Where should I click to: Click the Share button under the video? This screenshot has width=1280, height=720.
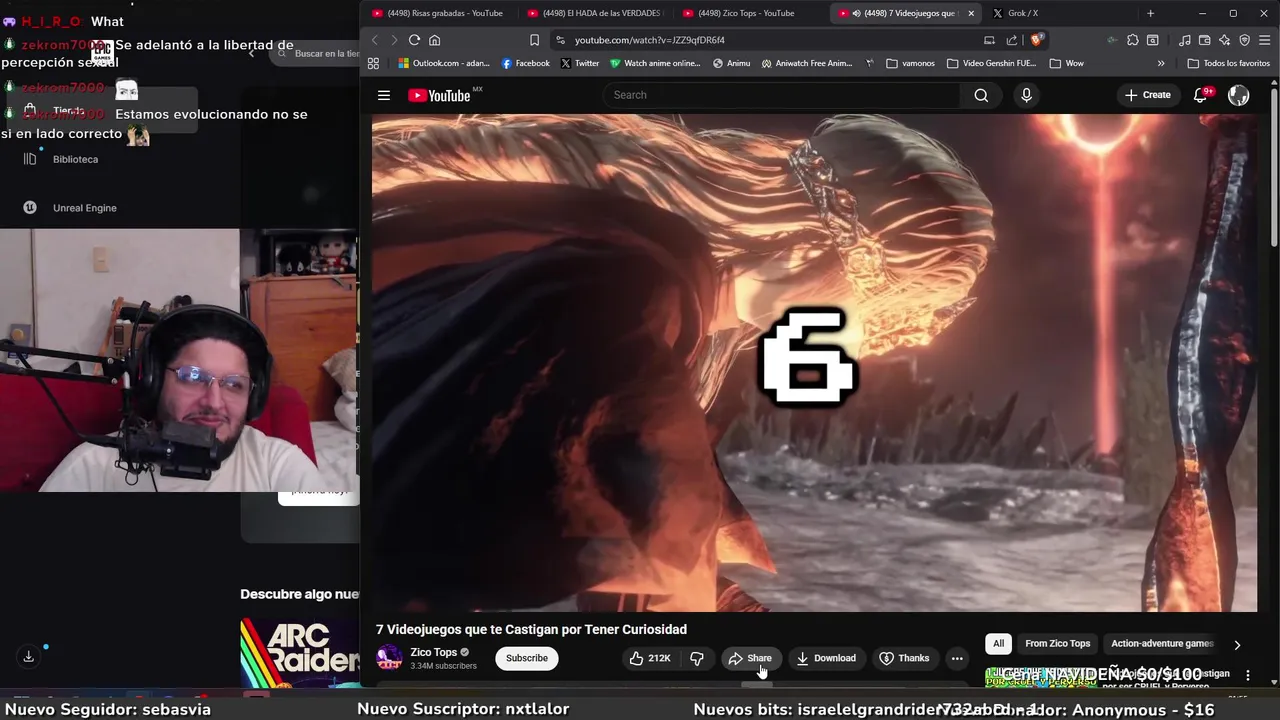750,658
